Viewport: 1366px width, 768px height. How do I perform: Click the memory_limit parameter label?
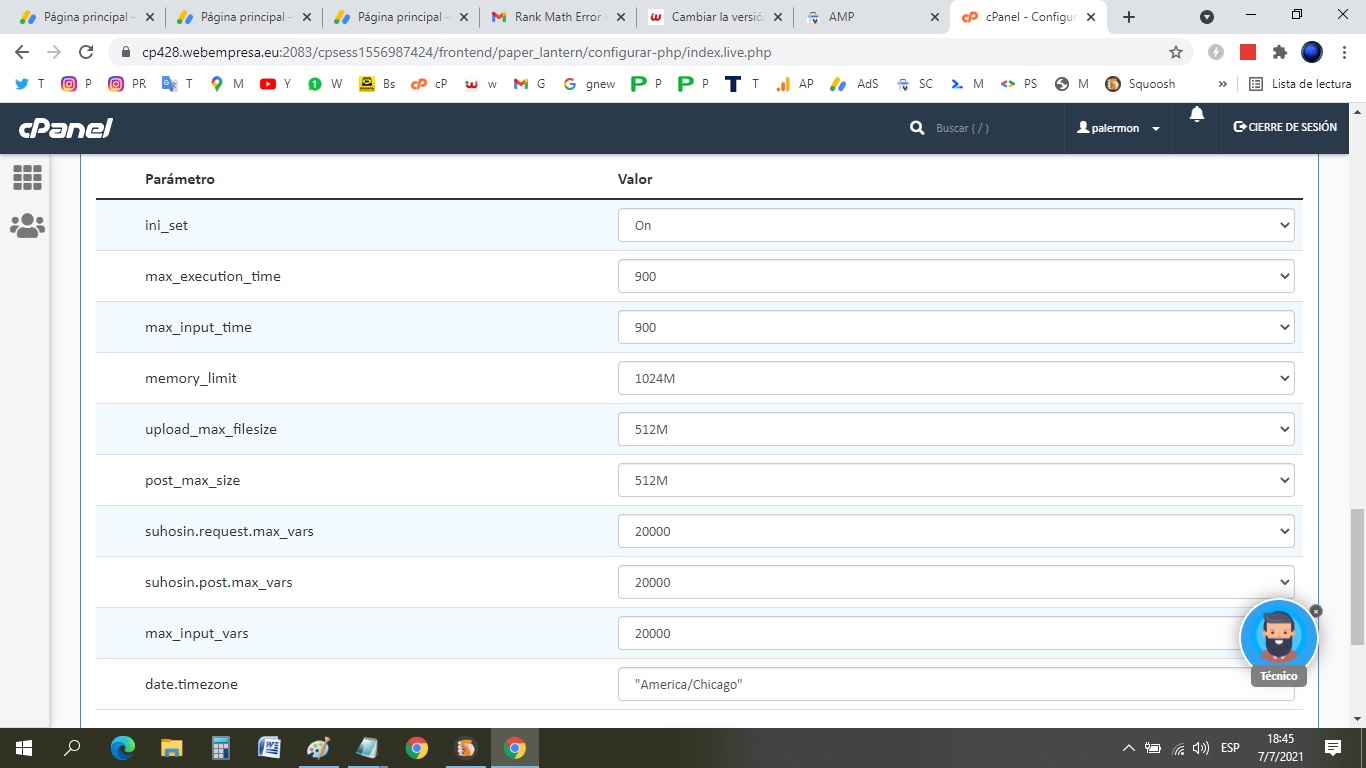(191, 378)
